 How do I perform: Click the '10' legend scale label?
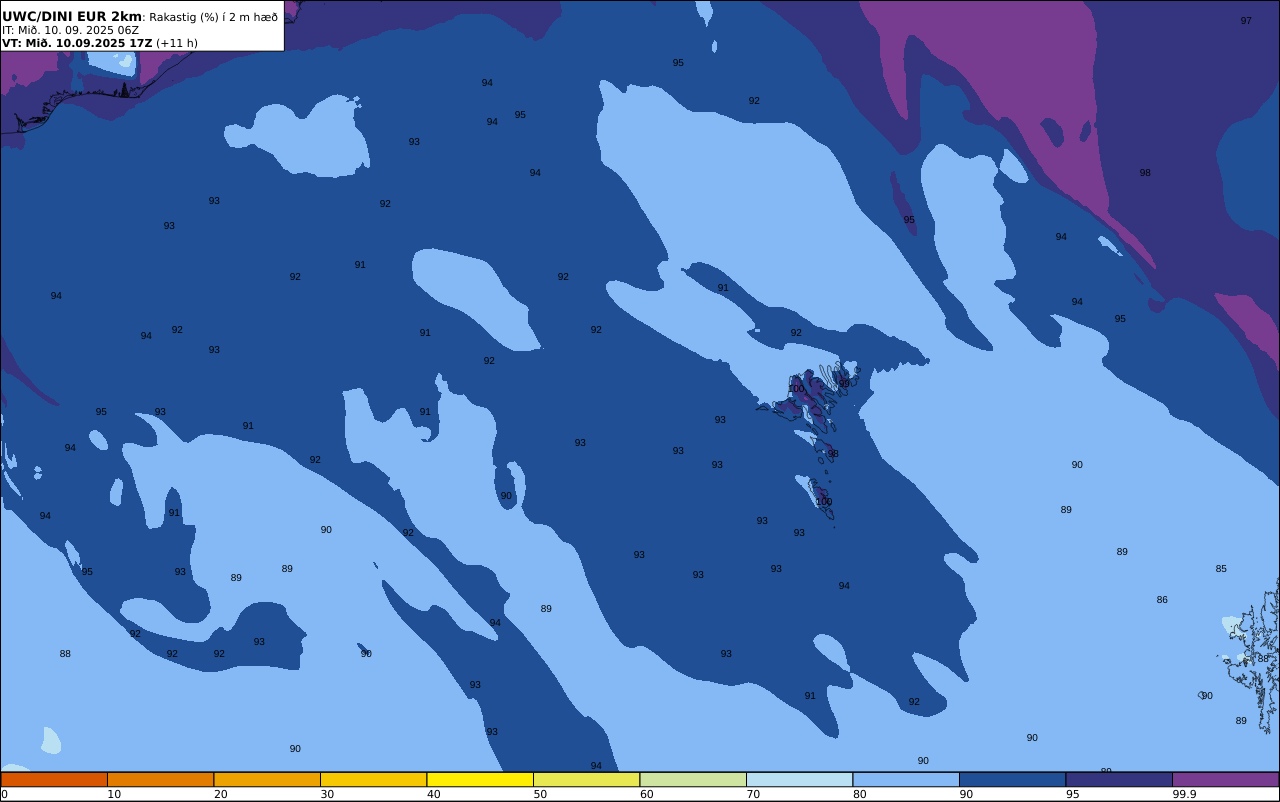114,794
